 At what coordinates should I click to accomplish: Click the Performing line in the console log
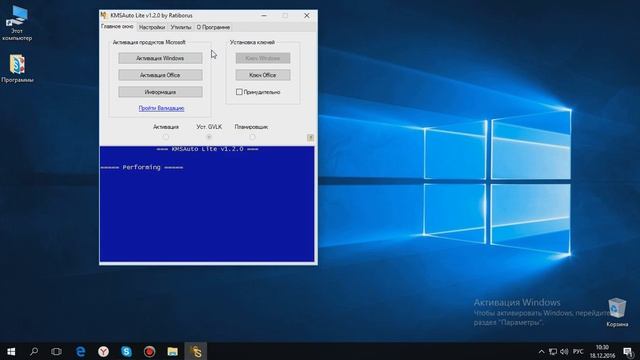(142, 167)
